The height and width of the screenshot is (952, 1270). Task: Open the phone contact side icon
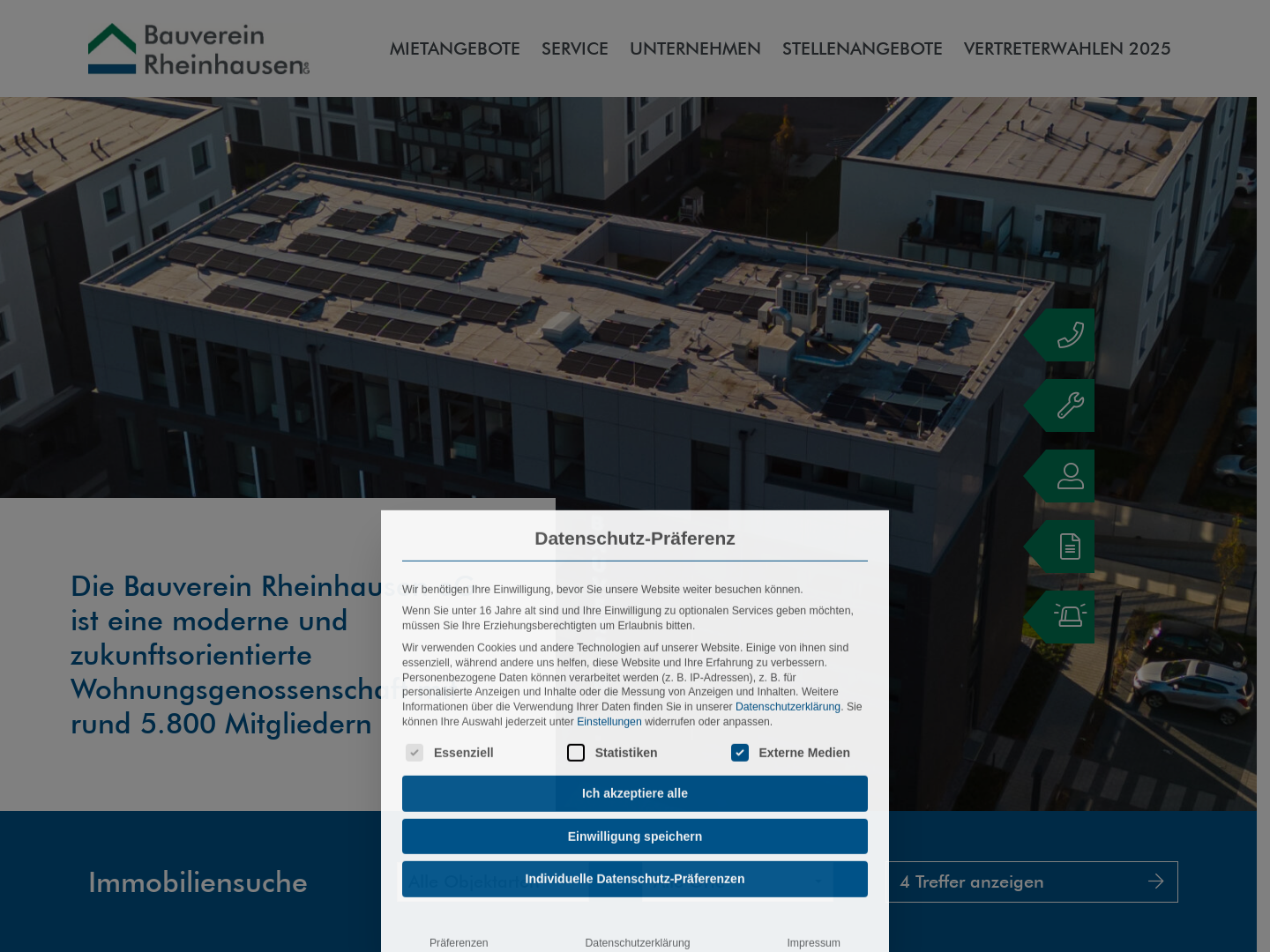(1060, 335)
